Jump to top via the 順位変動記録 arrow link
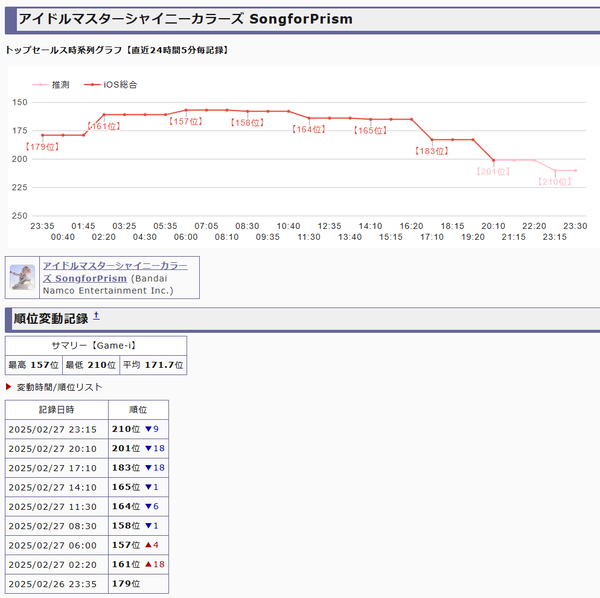Screen dimensions: 600x598 coord(96,316)
